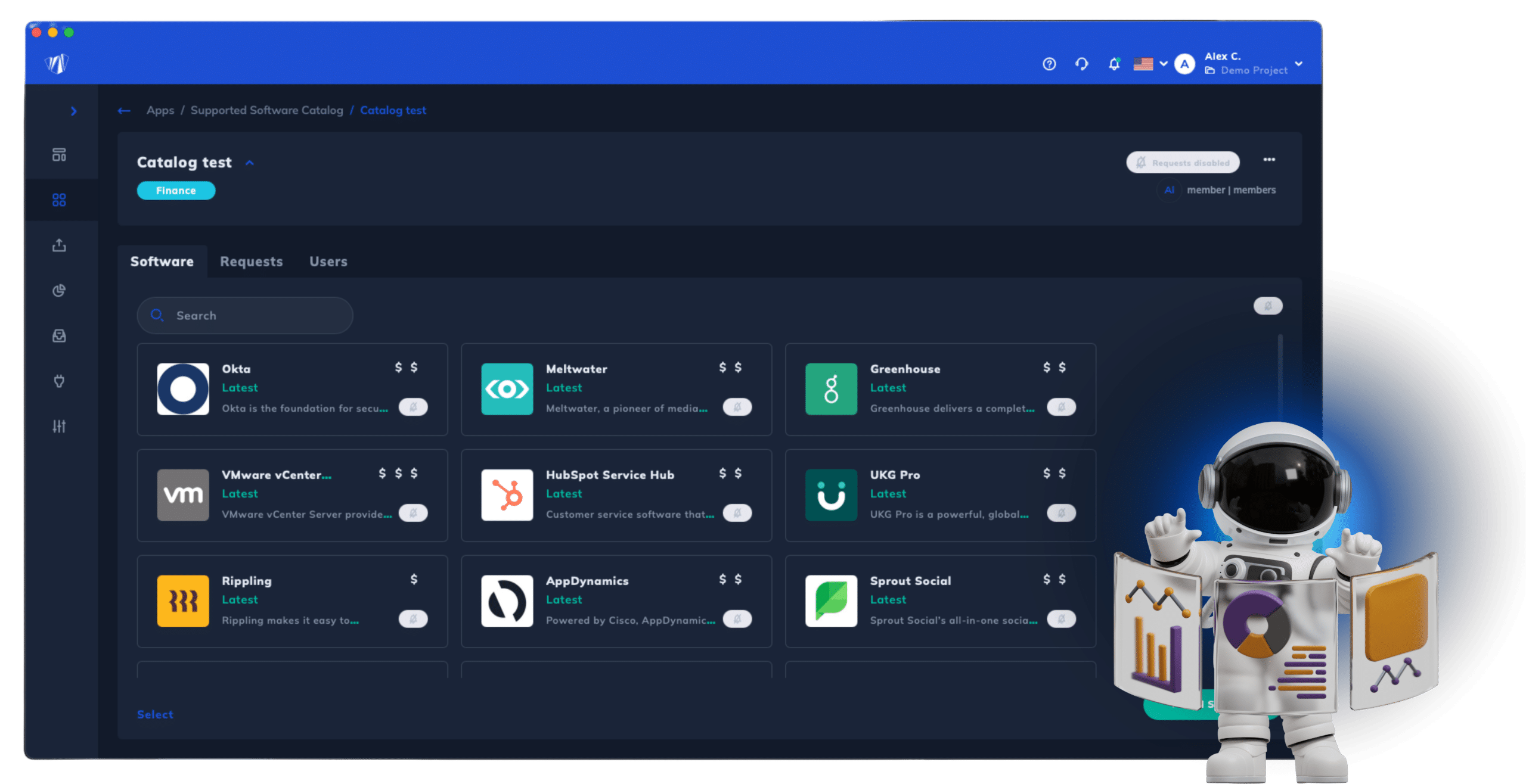Open the dashboard layout sidebar icon
Screen dimensions: 1526x784
tap(59, 155)
